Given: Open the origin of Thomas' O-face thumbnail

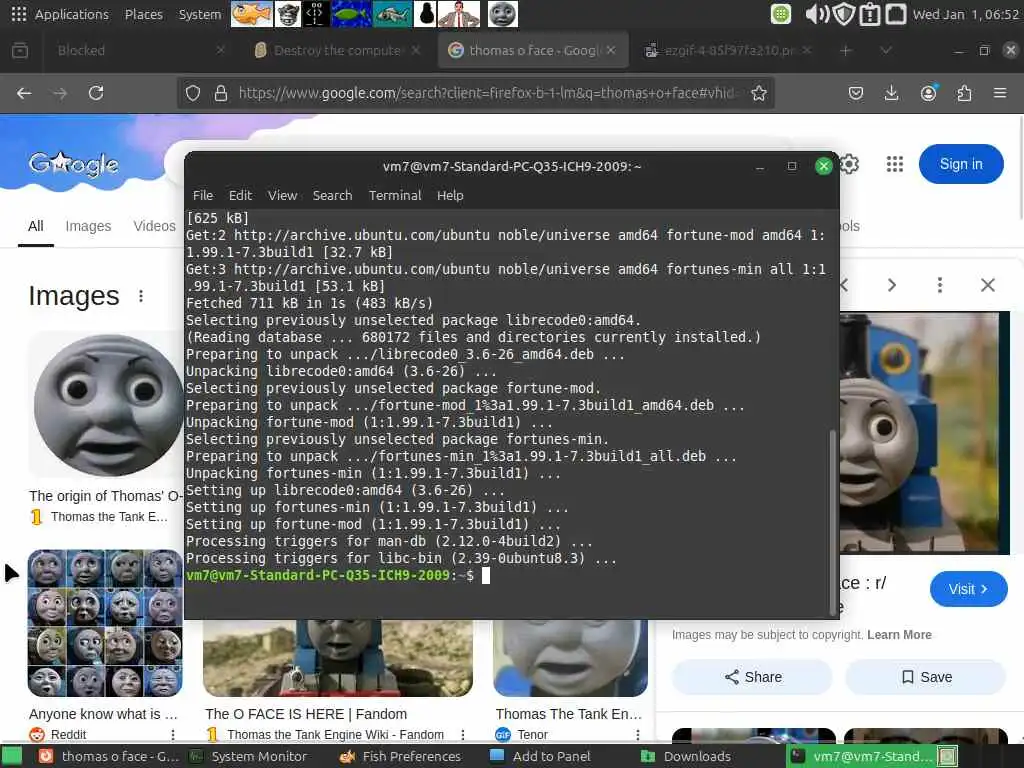Looking at the screenshot, I should tap(104, 405).
